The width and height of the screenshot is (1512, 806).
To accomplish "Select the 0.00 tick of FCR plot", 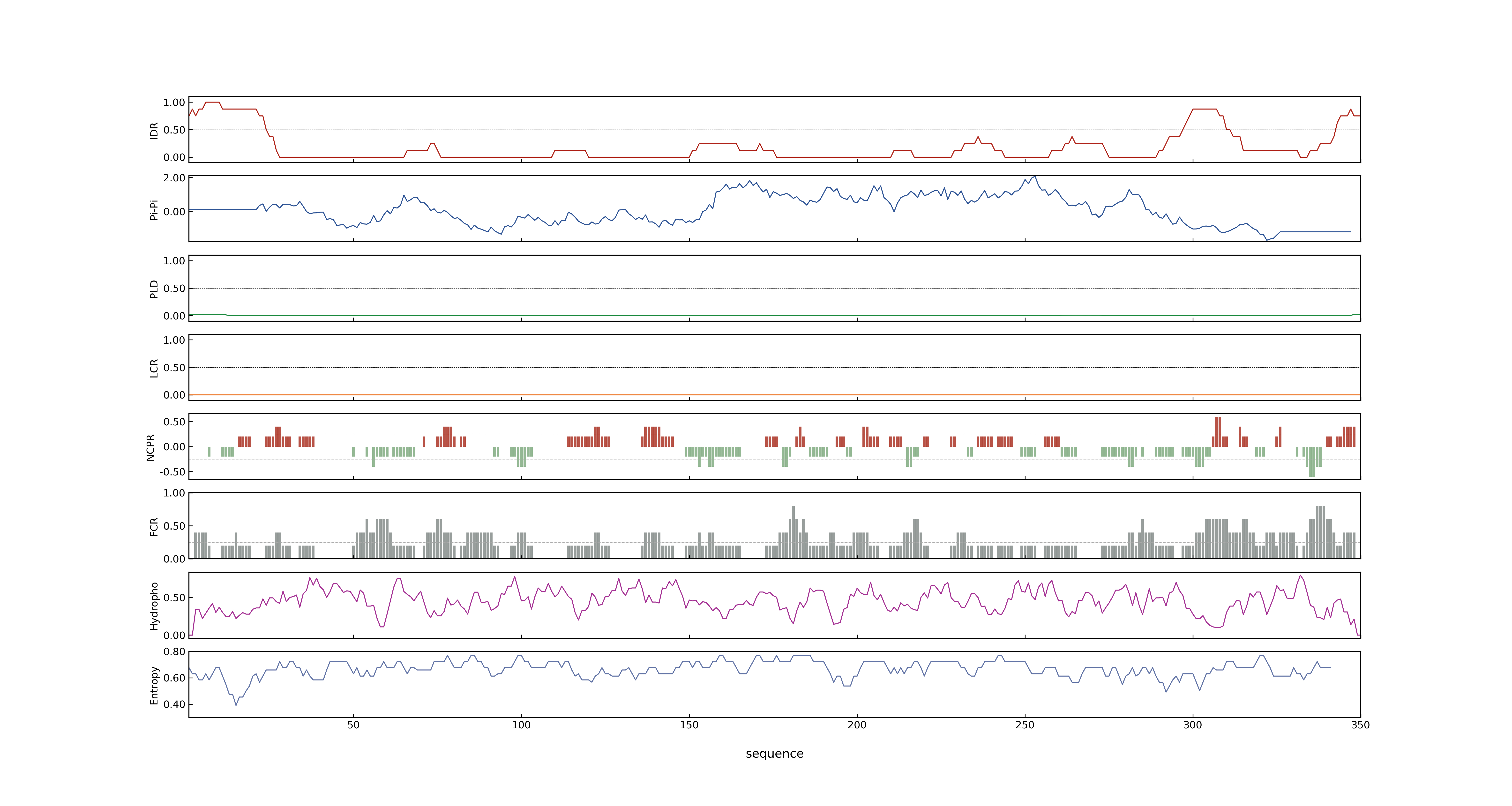I will pos(174,559).
